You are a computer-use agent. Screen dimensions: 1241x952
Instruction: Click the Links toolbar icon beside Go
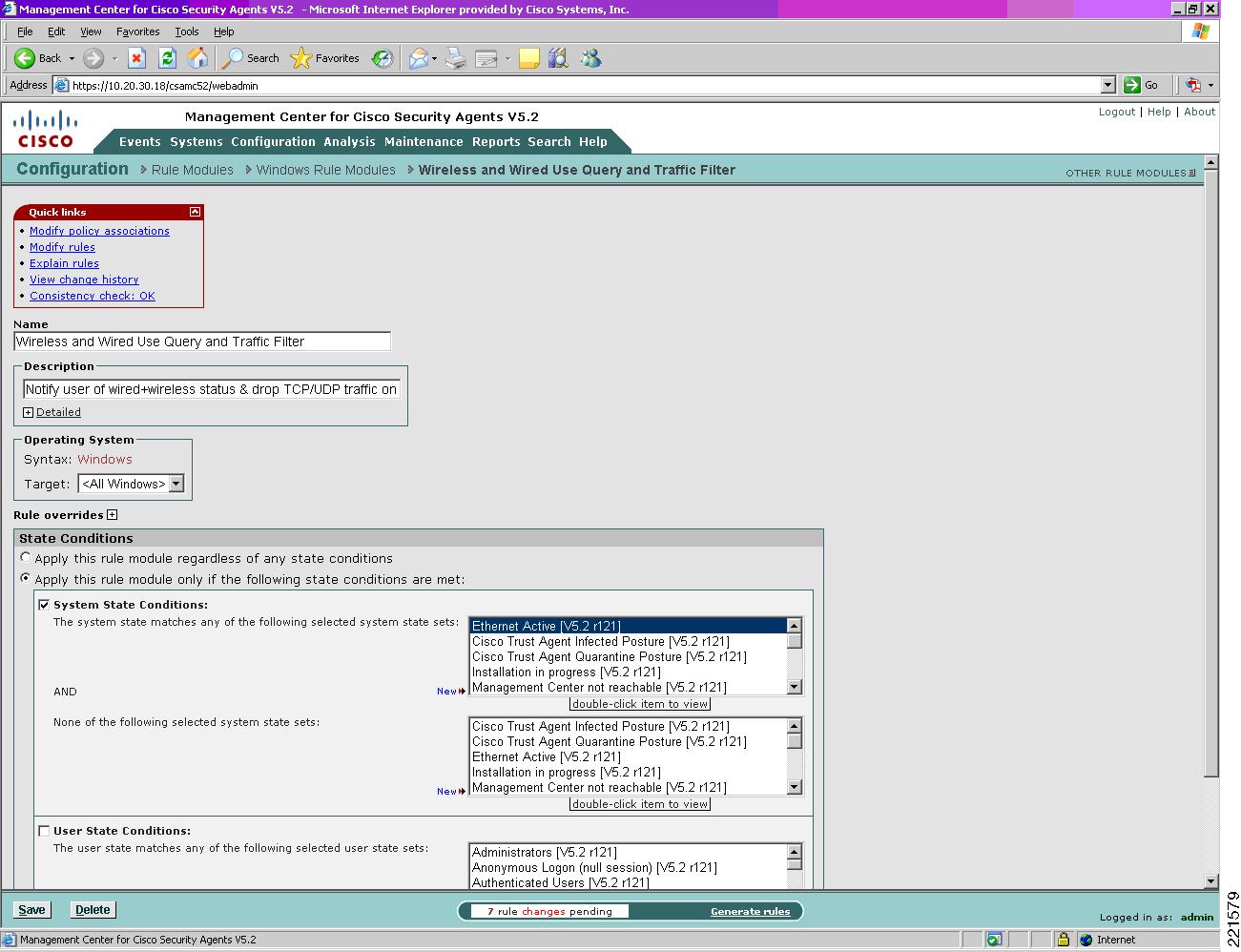(x=1192, y=85)
